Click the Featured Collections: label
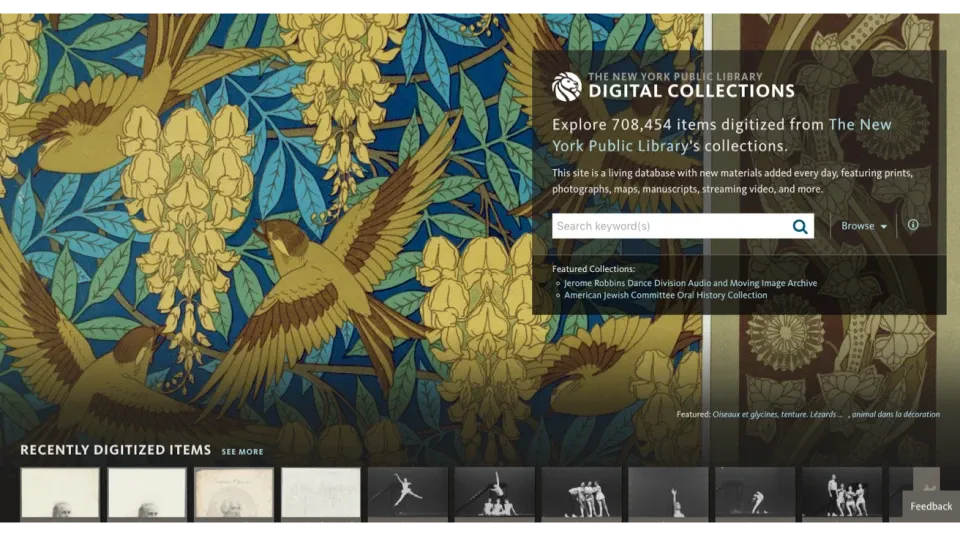The width and height of the screenshot is (960, 536). pyautogui.click(x=593, y=269)
